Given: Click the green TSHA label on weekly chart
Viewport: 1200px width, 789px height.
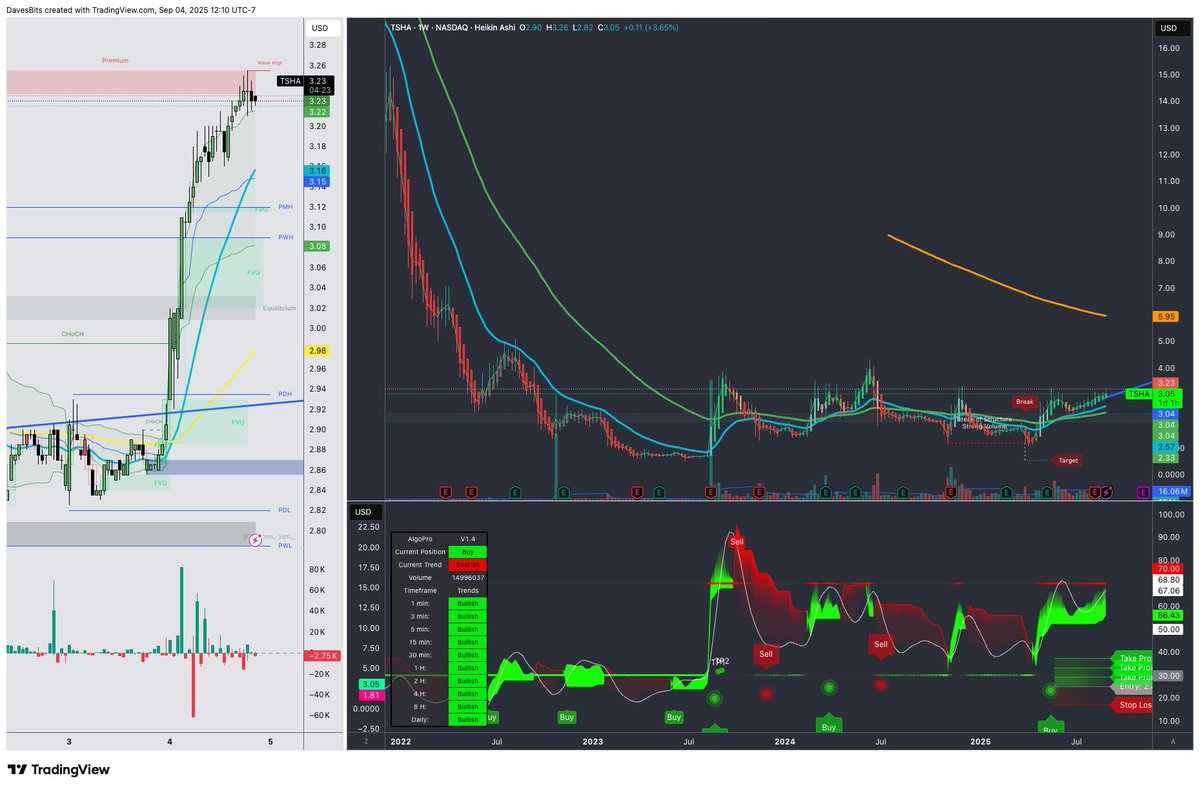Looking at the screenshot, I should point(1139,394).
